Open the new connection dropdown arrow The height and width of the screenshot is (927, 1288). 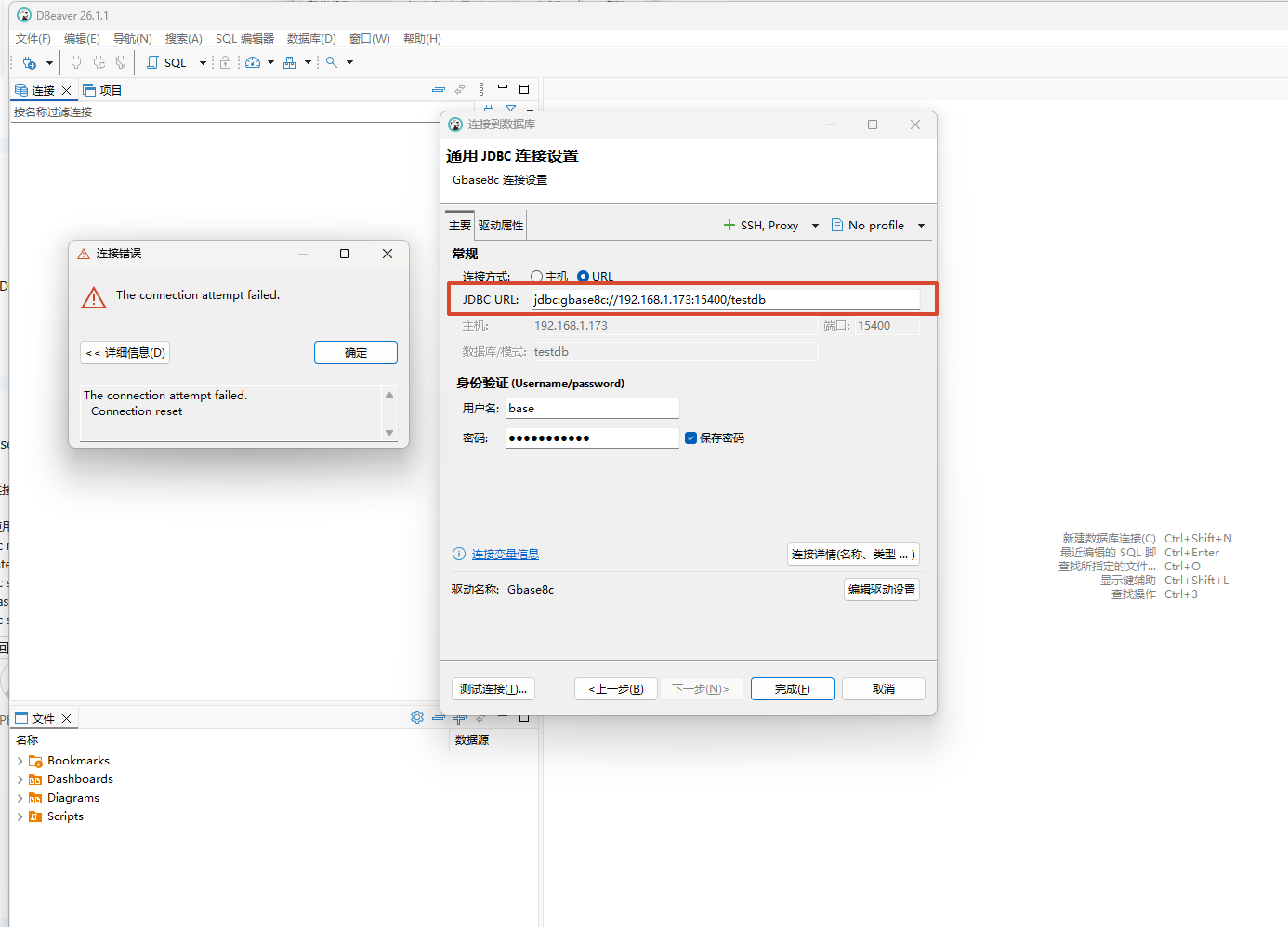click(49, 63)
